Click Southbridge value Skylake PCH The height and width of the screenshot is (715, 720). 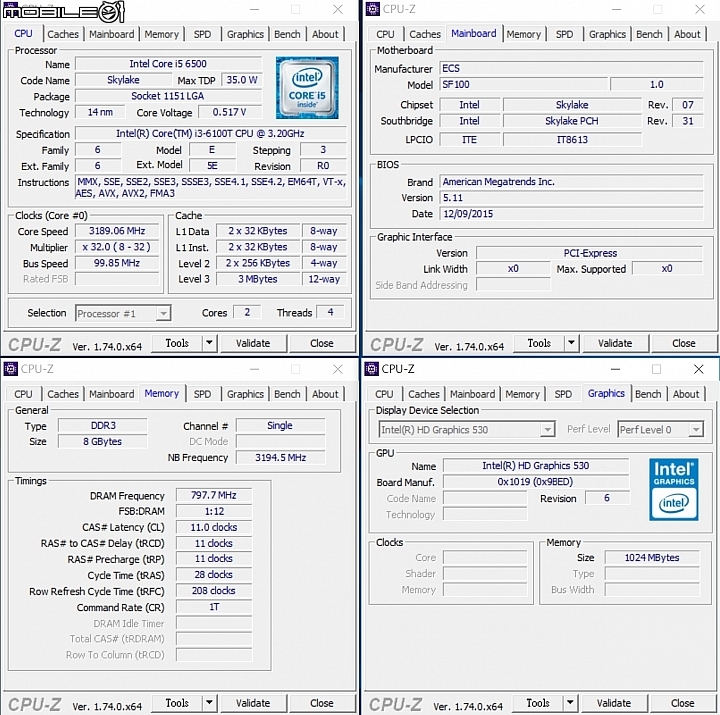pyautogui.click(x=572, y=121)
